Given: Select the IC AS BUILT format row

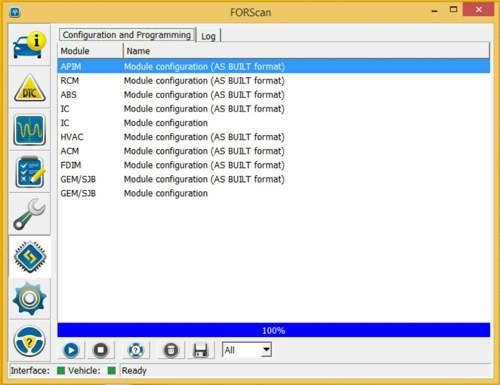Looking at the screenshot, I should pos(274,109).
